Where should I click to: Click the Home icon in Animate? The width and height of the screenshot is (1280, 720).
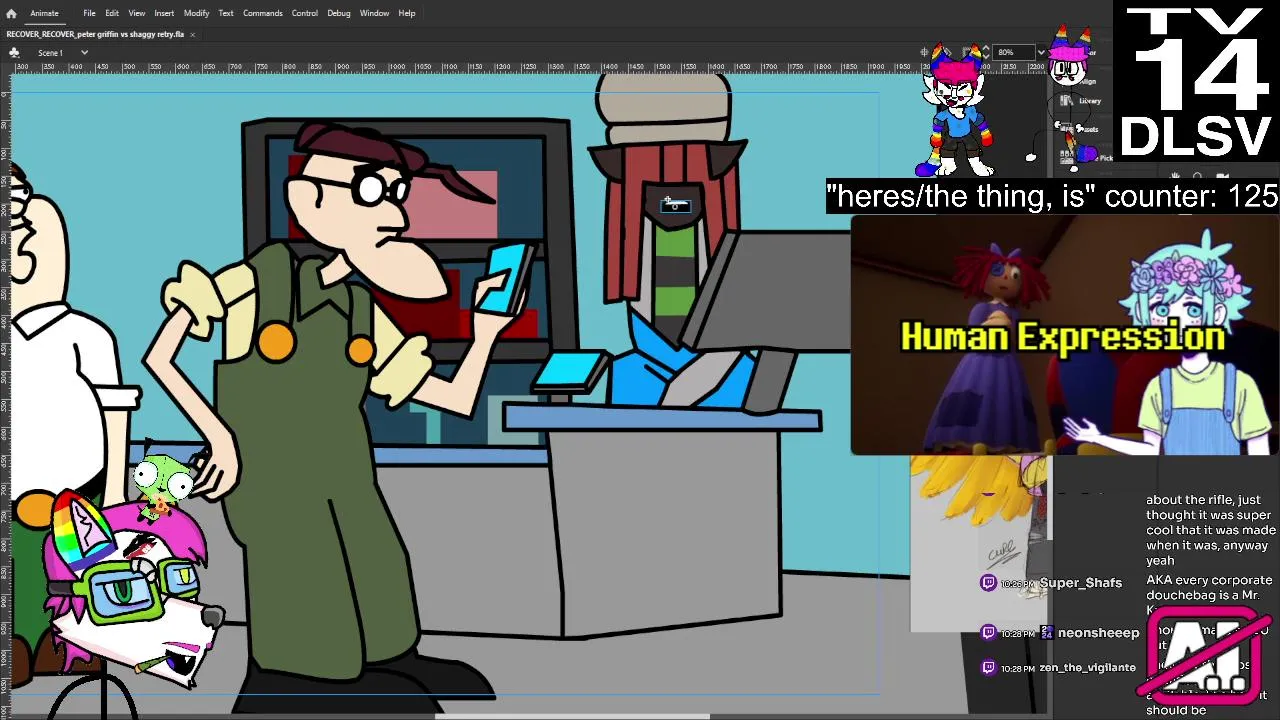[x=11, y=13]
